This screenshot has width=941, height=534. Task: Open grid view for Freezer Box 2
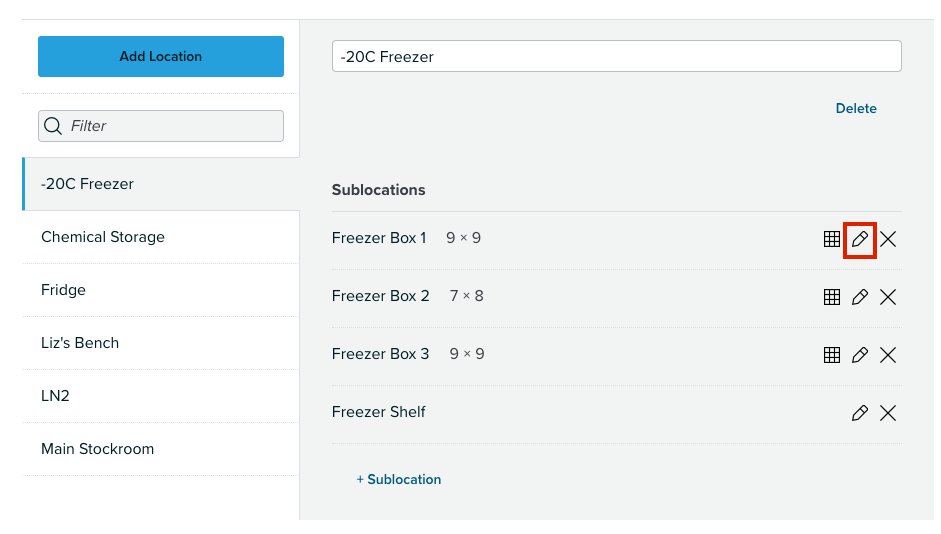(x=832, y=297)
